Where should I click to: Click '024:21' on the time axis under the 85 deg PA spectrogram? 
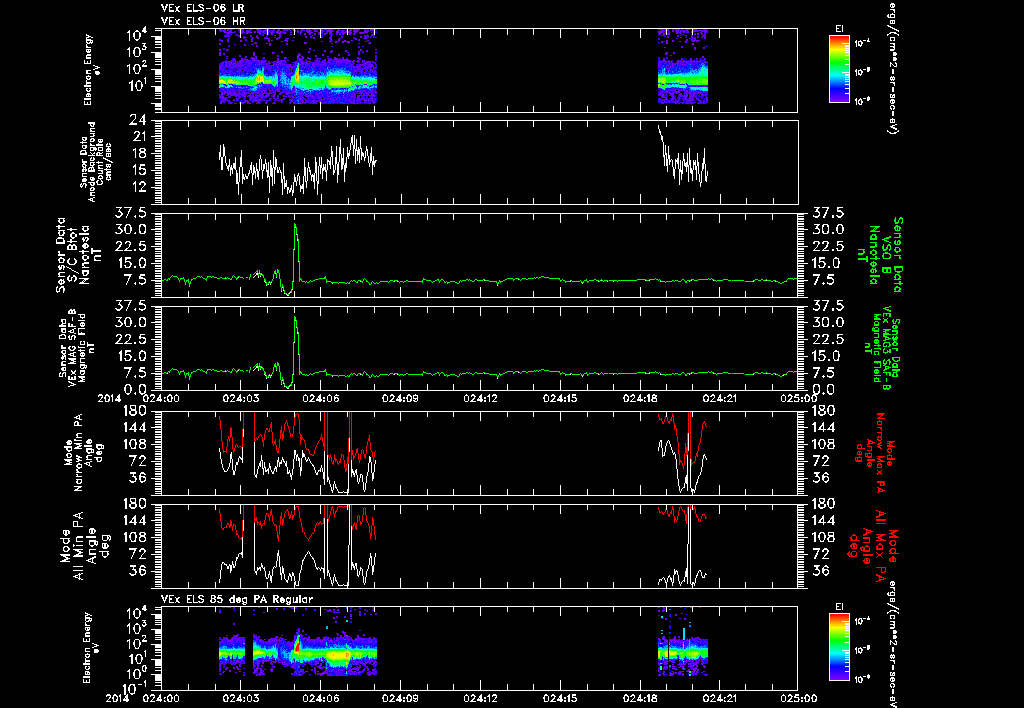[720, 698]
